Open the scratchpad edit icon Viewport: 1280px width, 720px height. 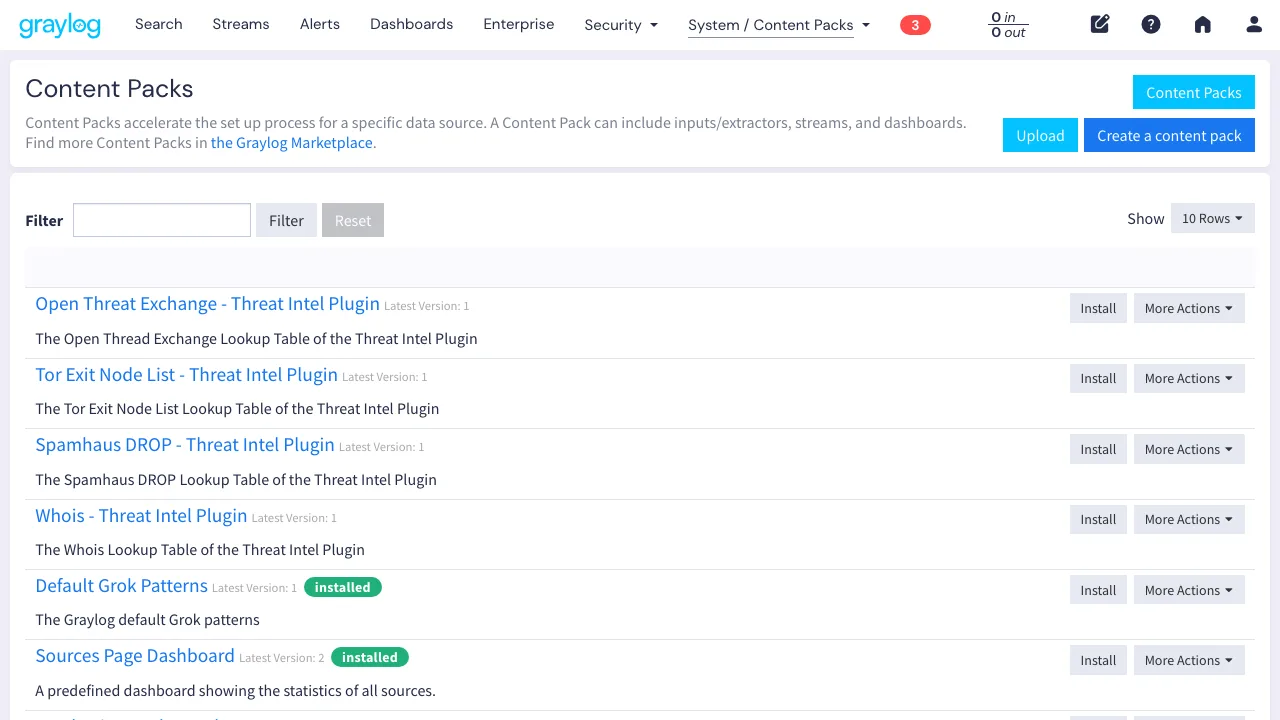pos(1100,24)
